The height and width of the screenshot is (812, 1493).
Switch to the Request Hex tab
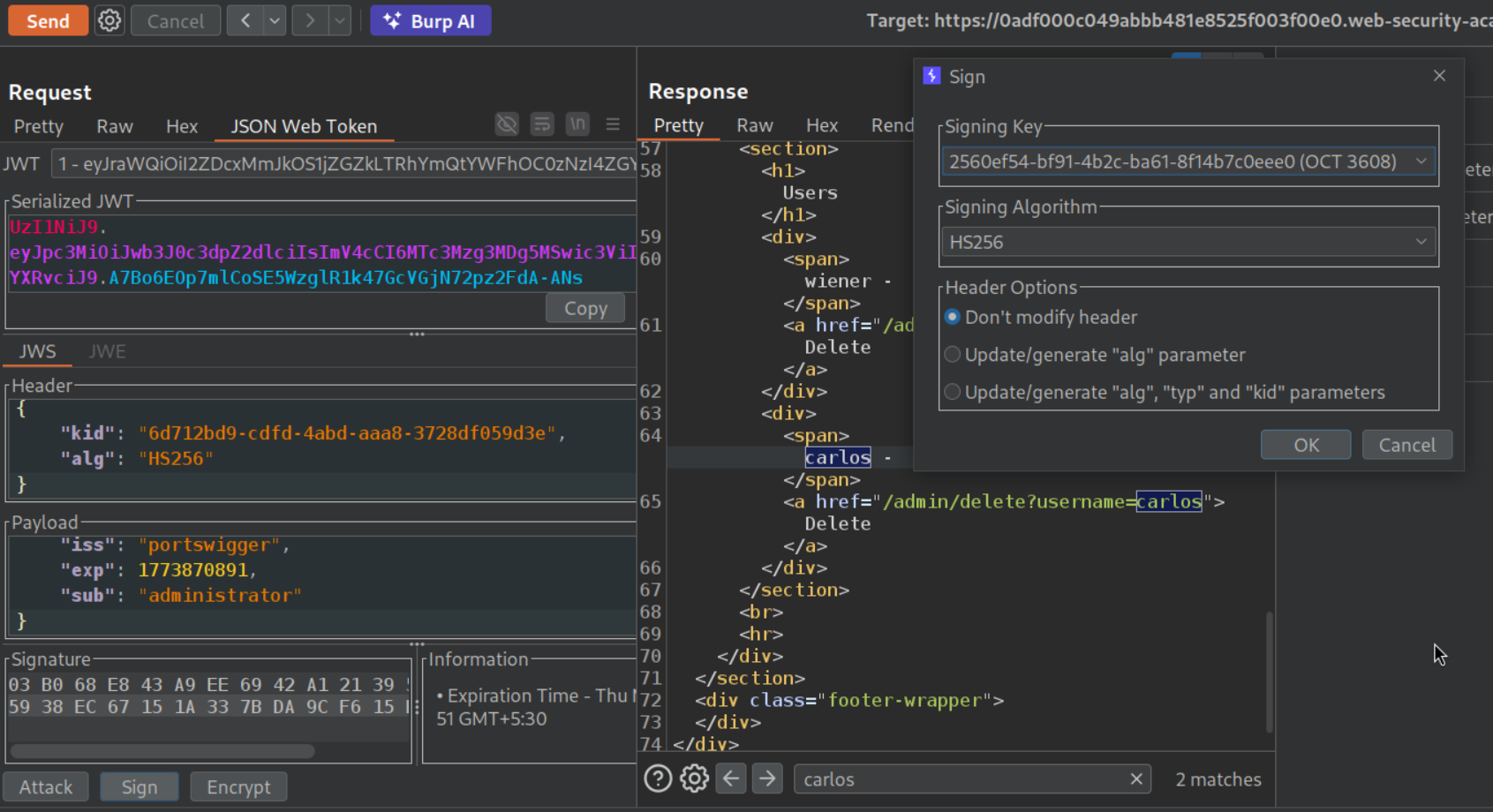pos(182,126)
